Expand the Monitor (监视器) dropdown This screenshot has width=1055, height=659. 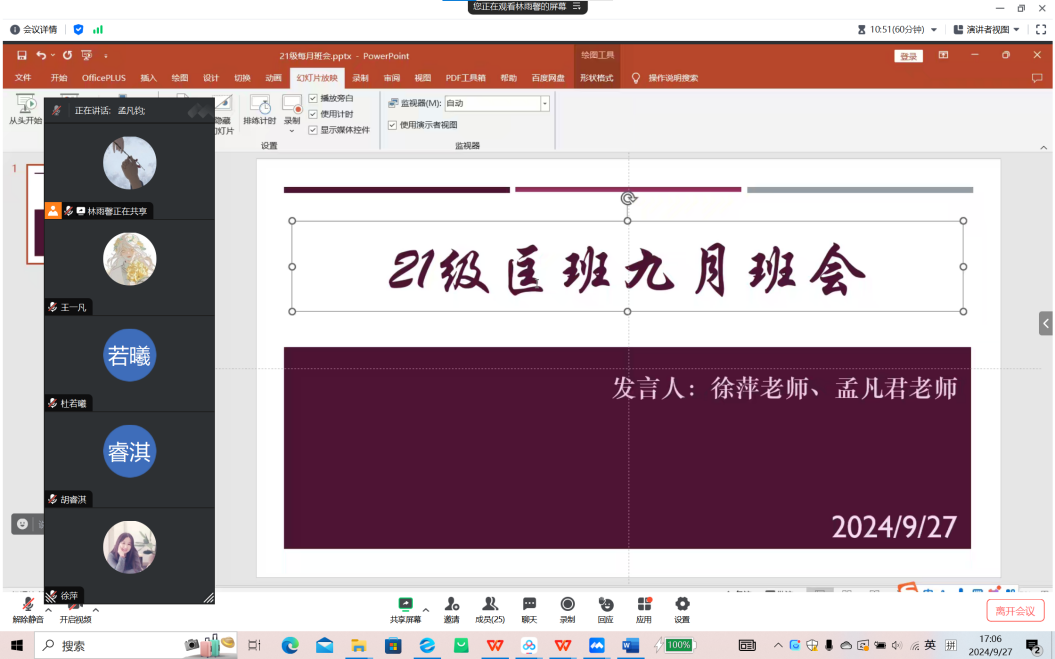545,103
